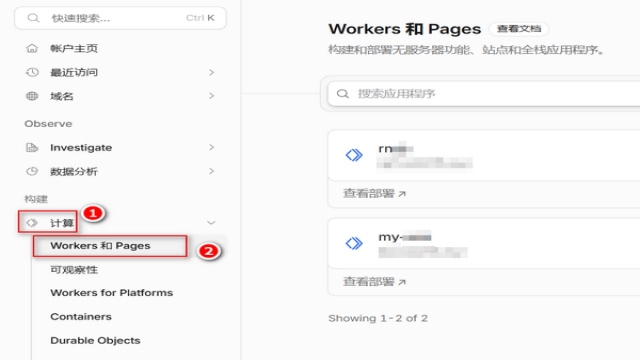Click the Showing 1-2 of 2 text
Screen dimensions: 640x360
[x=378, y=318]
